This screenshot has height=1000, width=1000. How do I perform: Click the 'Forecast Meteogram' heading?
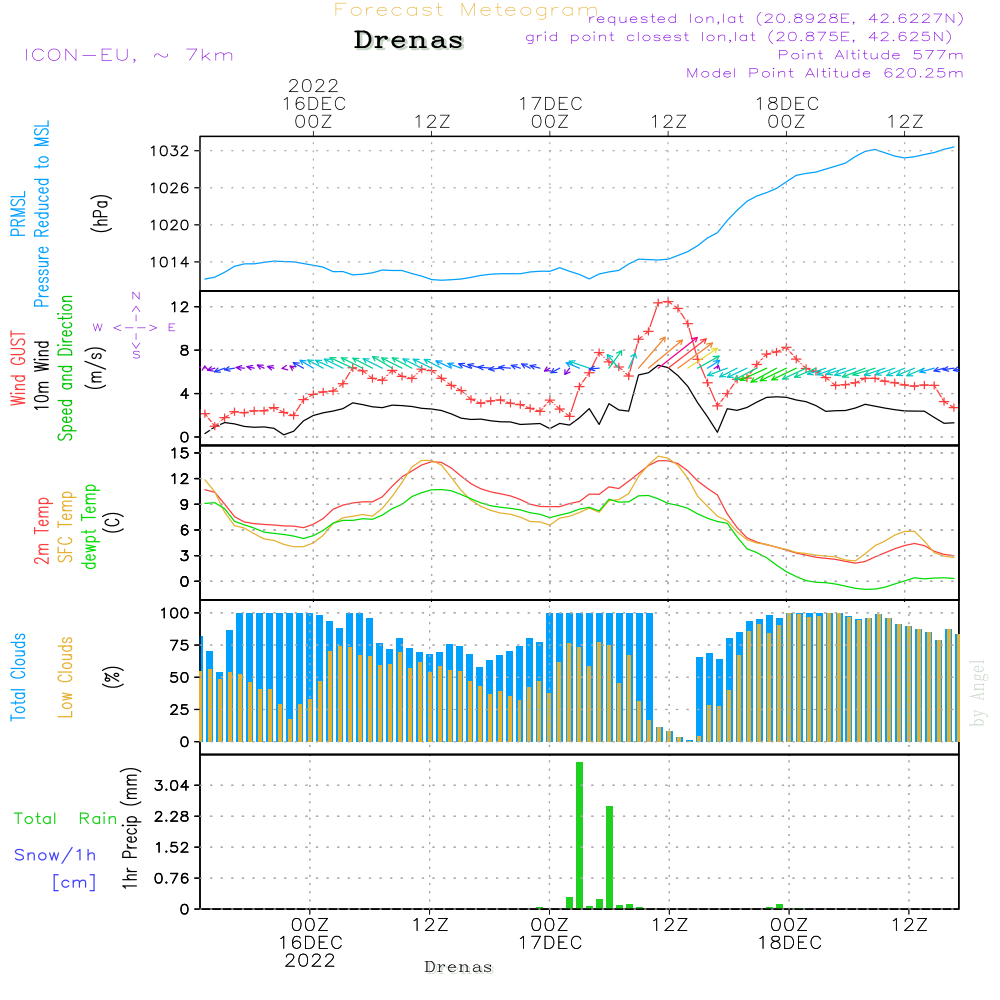pyautogui.click(x=466, y=10)
